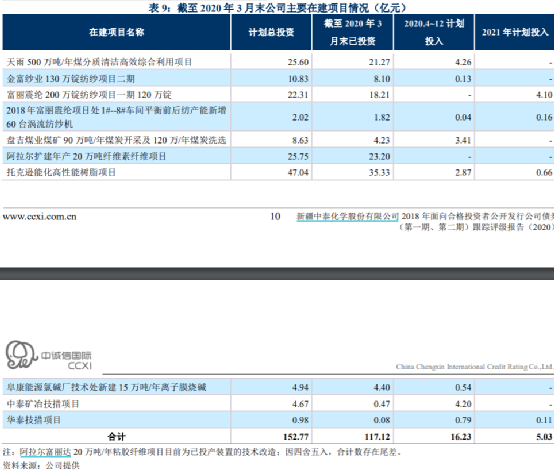554x471 pixels.
Task: Click total 152.77 in 合计 row
Action: point(296,437)
